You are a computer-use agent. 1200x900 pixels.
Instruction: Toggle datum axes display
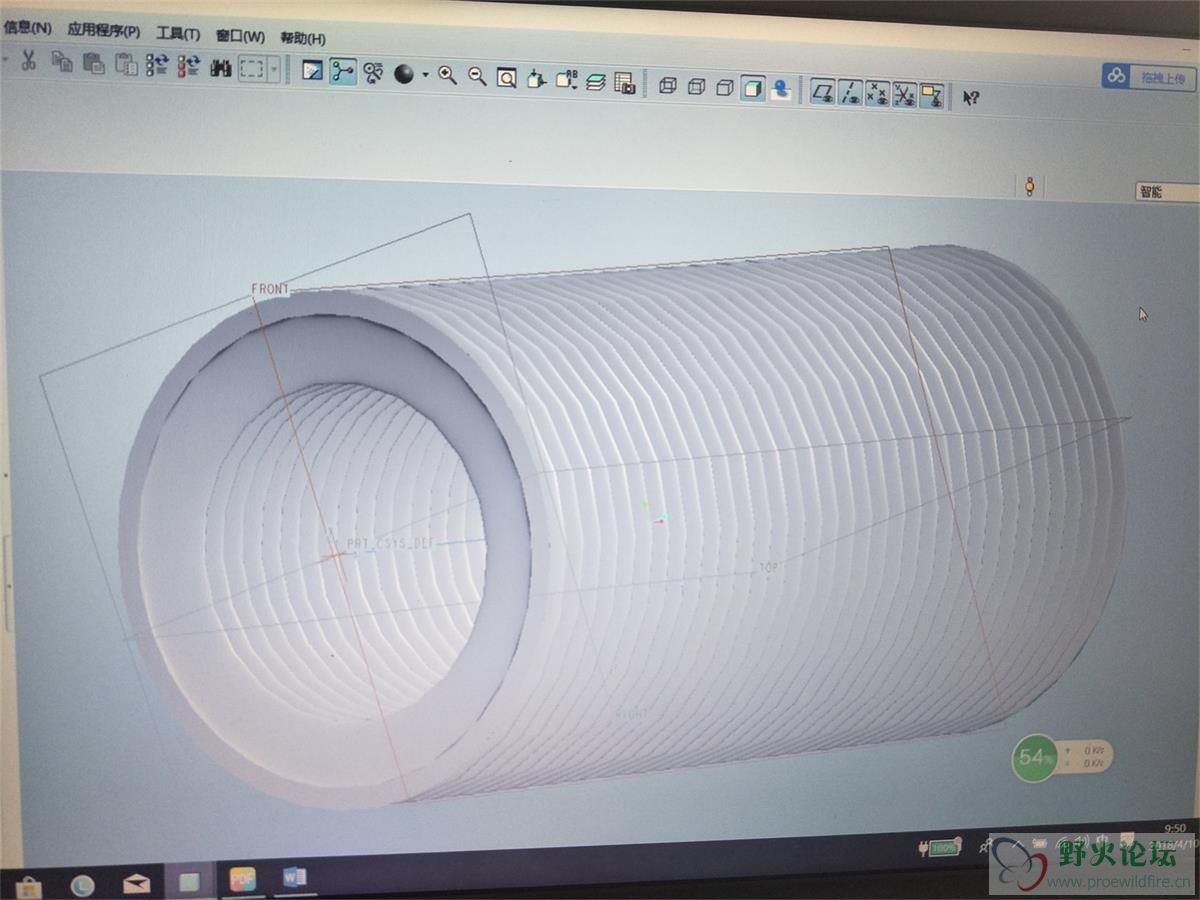[x=850, y=94]
